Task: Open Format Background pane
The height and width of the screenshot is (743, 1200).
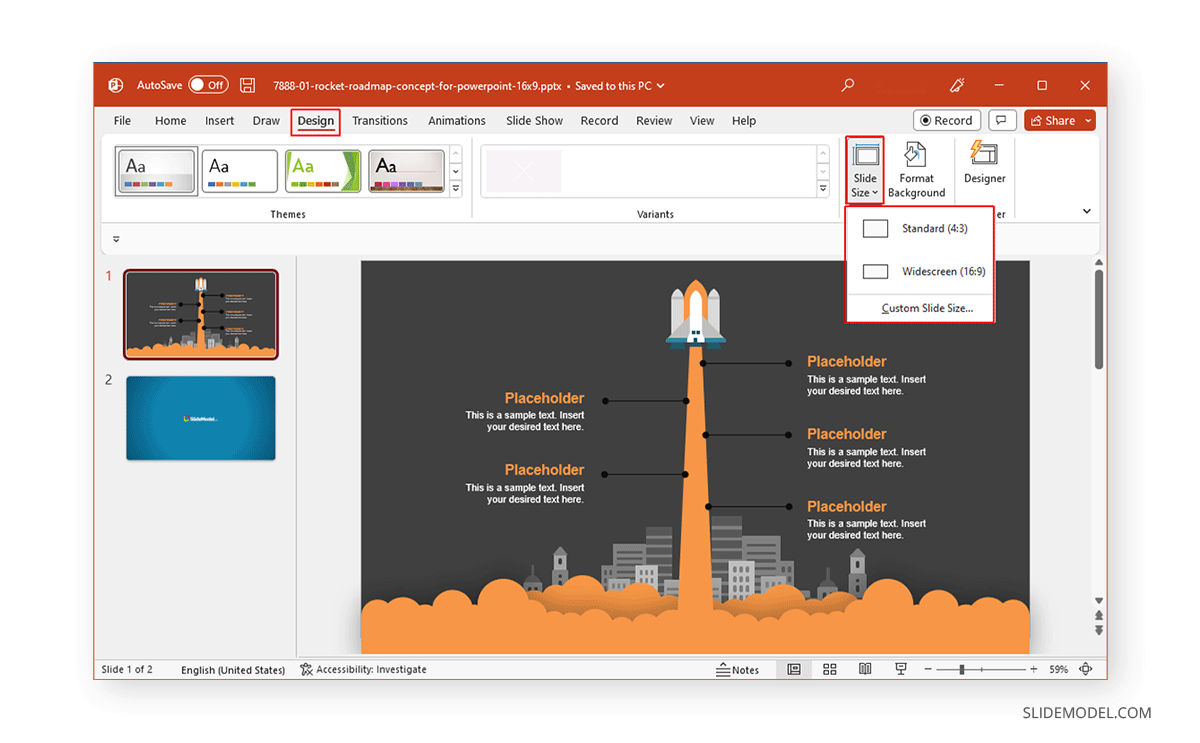Action: (x=916, y=170)
